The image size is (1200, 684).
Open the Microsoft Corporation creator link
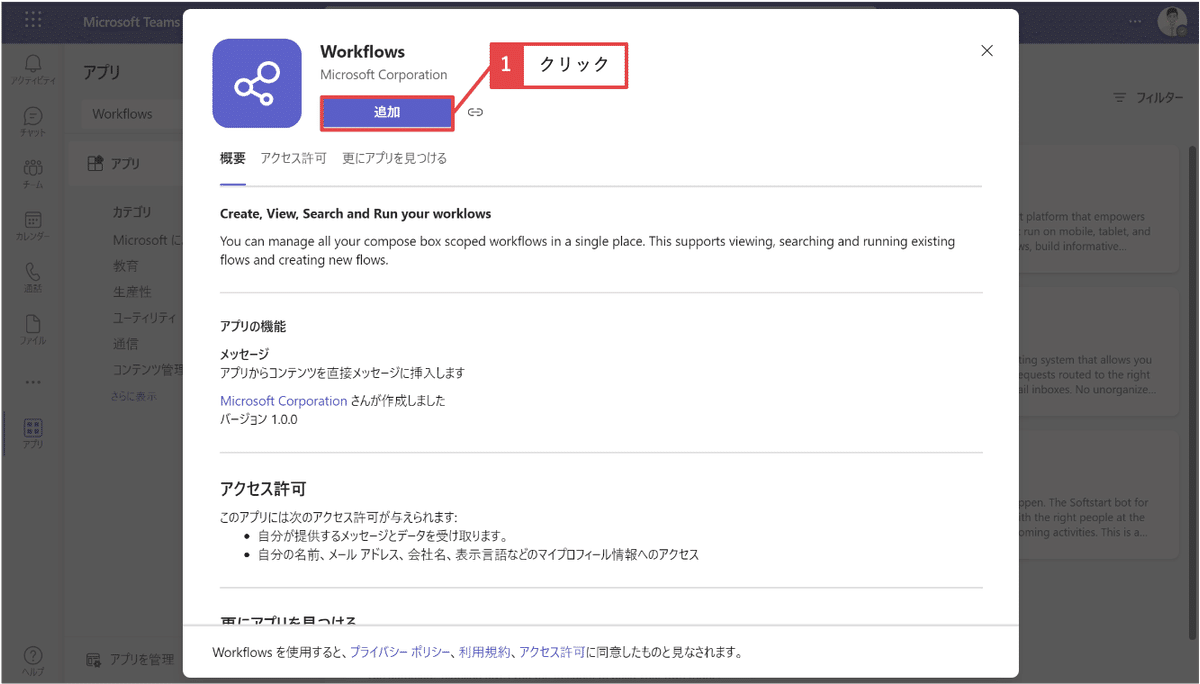coord(283,400)
